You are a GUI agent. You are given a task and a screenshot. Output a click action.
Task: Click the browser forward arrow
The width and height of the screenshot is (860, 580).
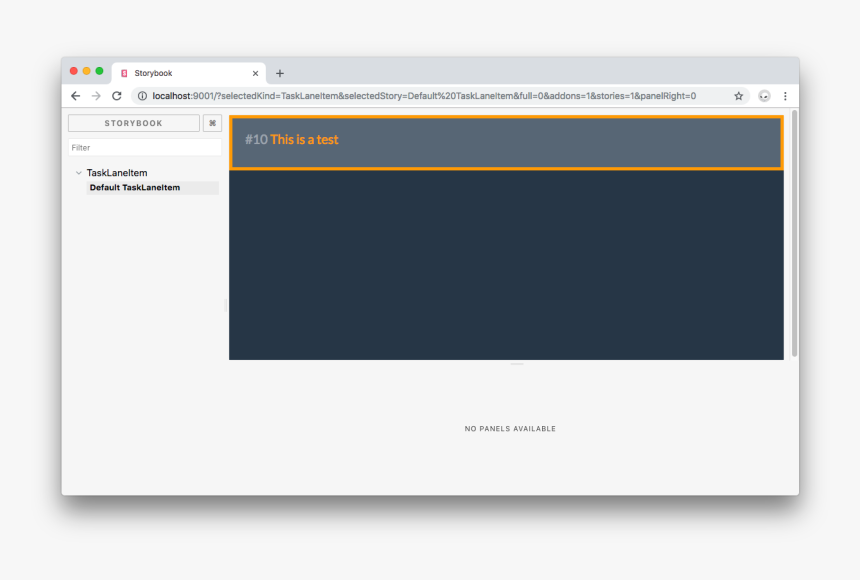click(x=96, y=96)
